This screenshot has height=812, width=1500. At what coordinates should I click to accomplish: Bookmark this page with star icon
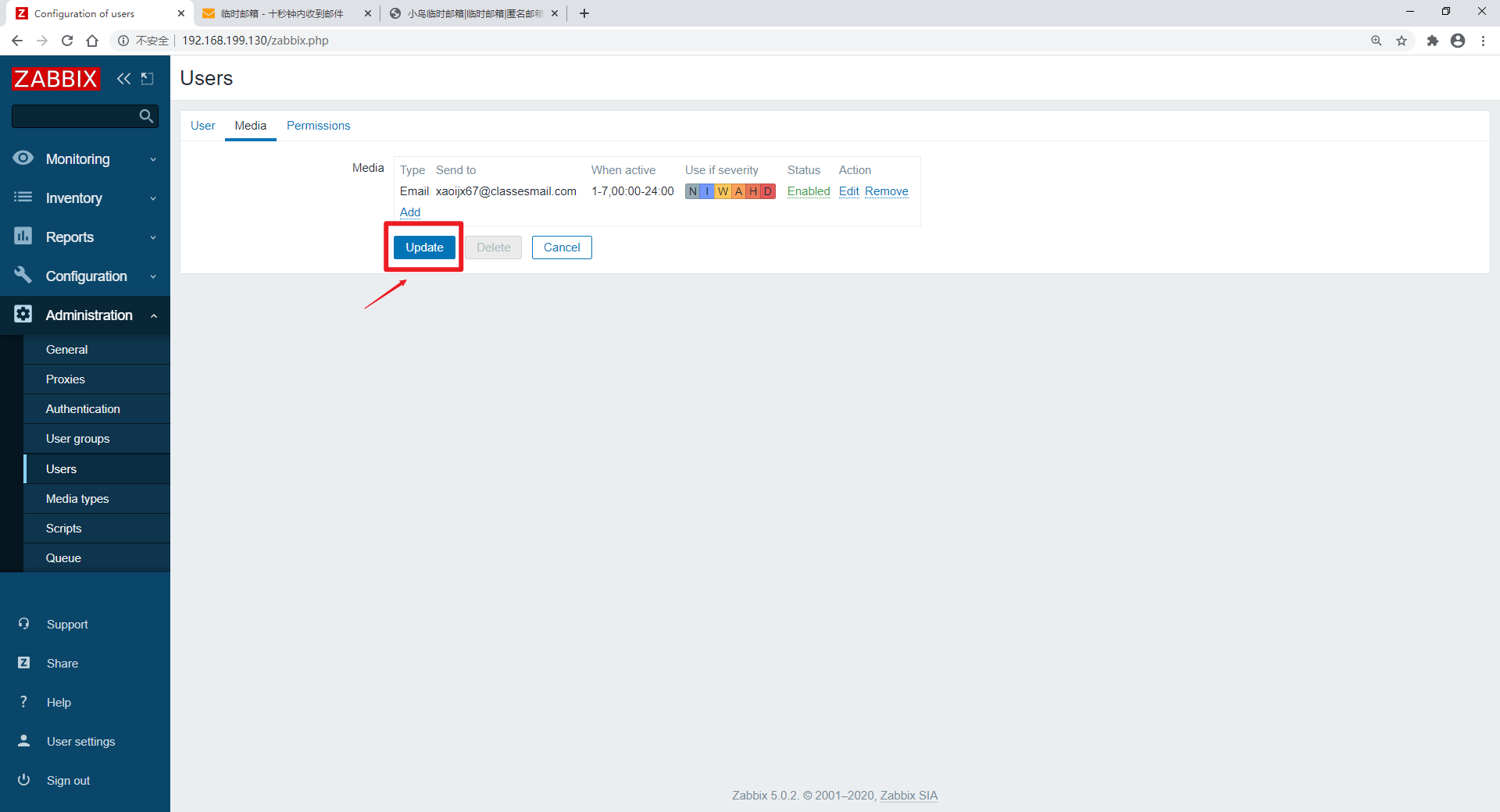pyautogui.click(x=1402, y=41)
